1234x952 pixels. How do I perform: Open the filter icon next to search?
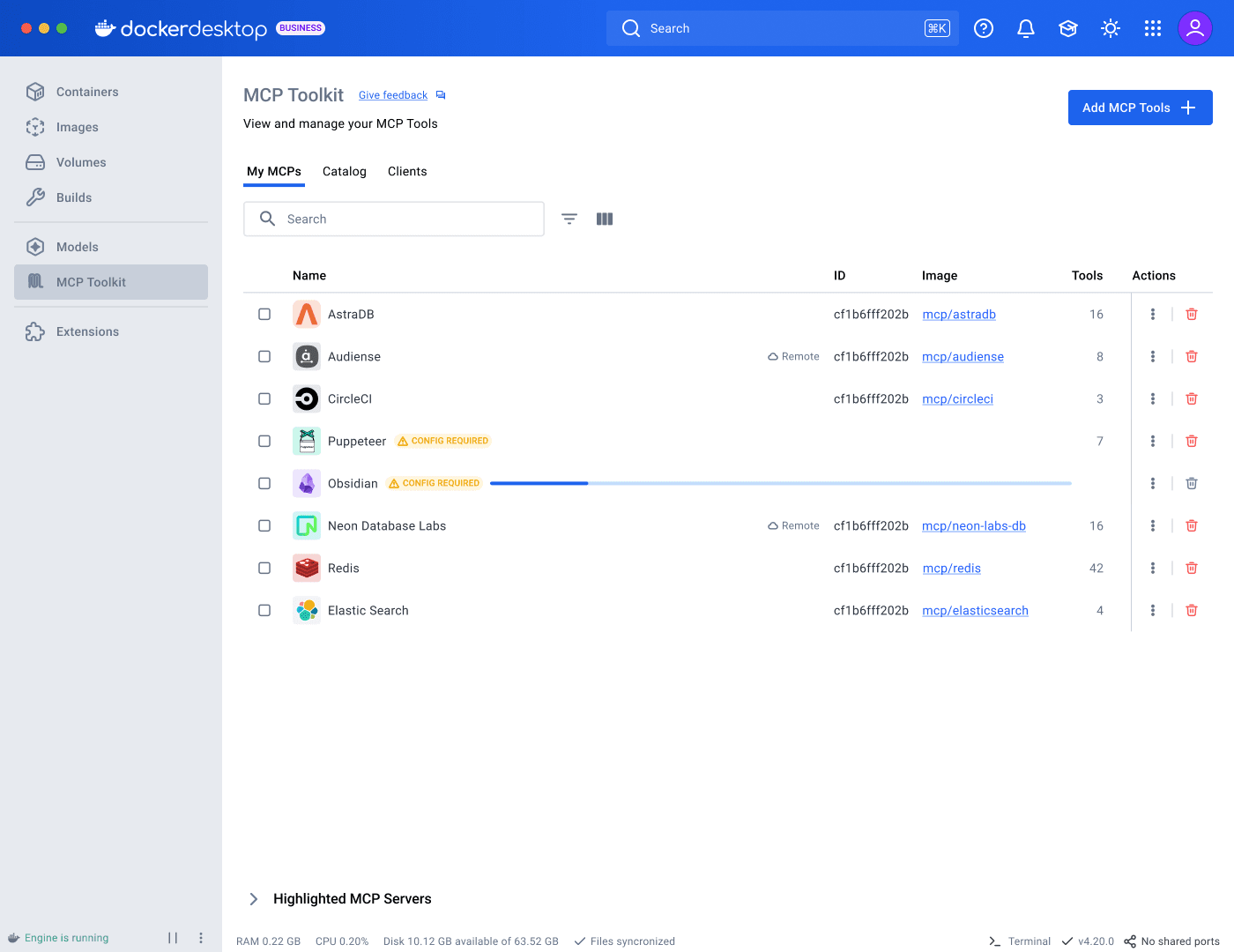[x=569, y=219]
